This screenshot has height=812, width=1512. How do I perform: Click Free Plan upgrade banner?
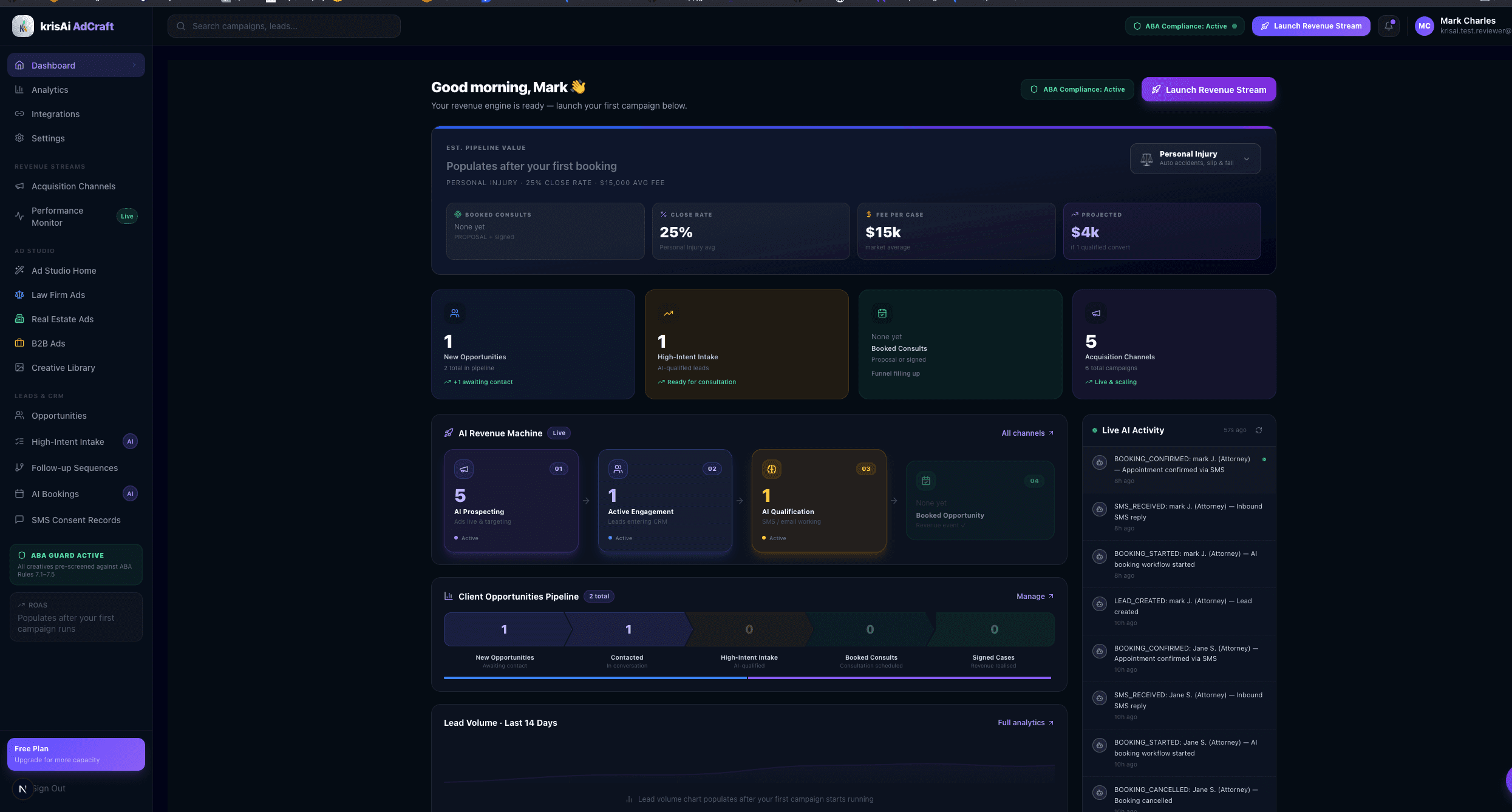click(x=76, y=754)
